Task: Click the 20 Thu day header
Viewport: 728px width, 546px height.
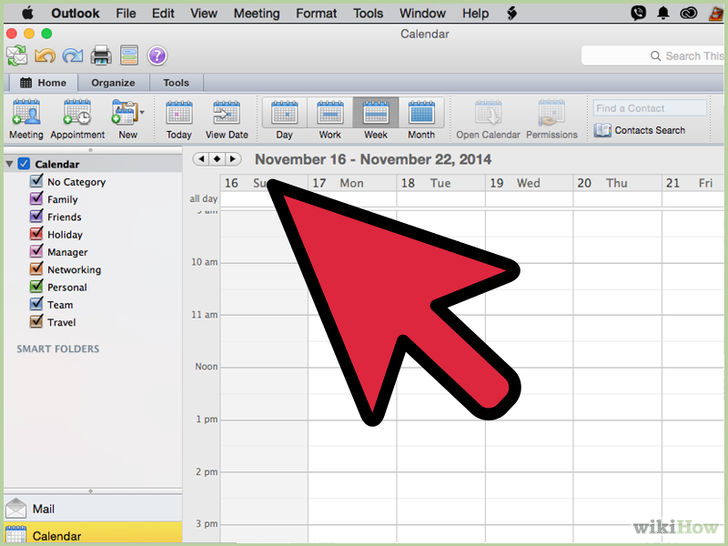Action: (x=617, y=183)
